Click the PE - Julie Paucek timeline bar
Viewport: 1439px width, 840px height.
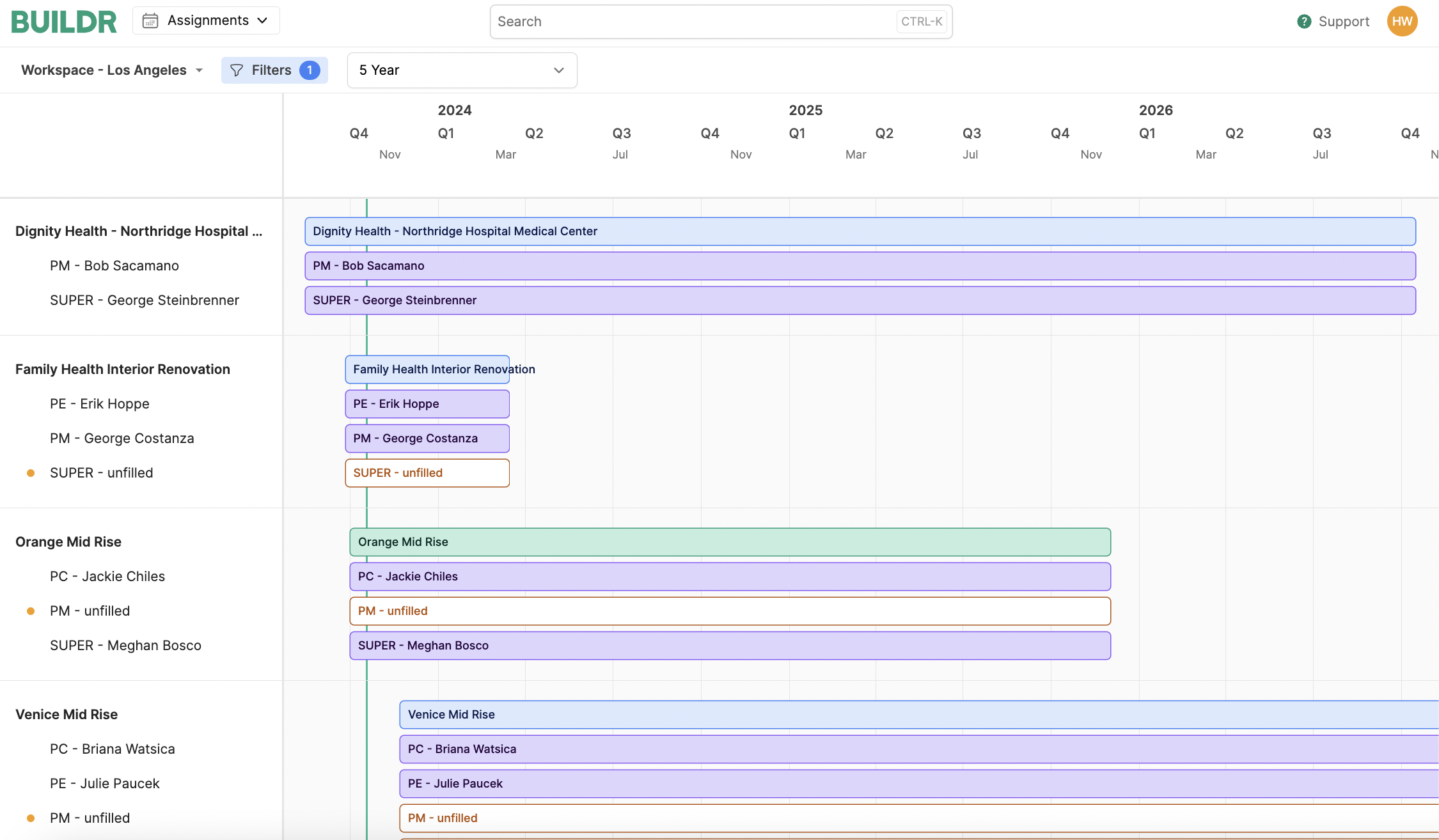(919, 784)
